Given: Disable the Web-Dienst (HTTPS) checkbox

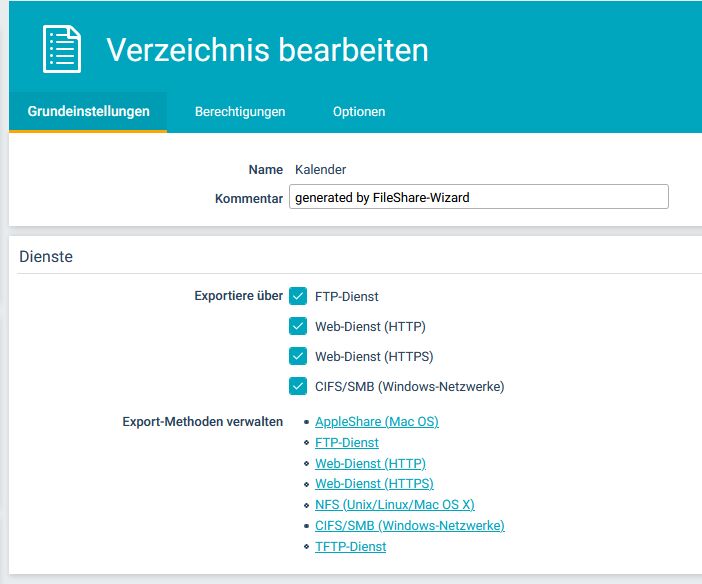Looking at the screenshot, I should pos(298,356).
